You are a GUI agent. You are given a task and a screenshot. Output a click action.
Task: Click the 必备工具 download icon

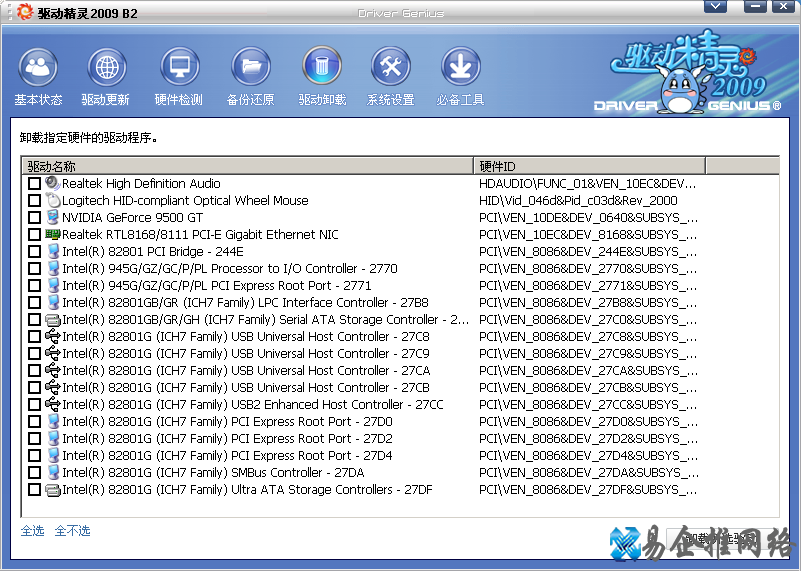[x=460, y=69]
